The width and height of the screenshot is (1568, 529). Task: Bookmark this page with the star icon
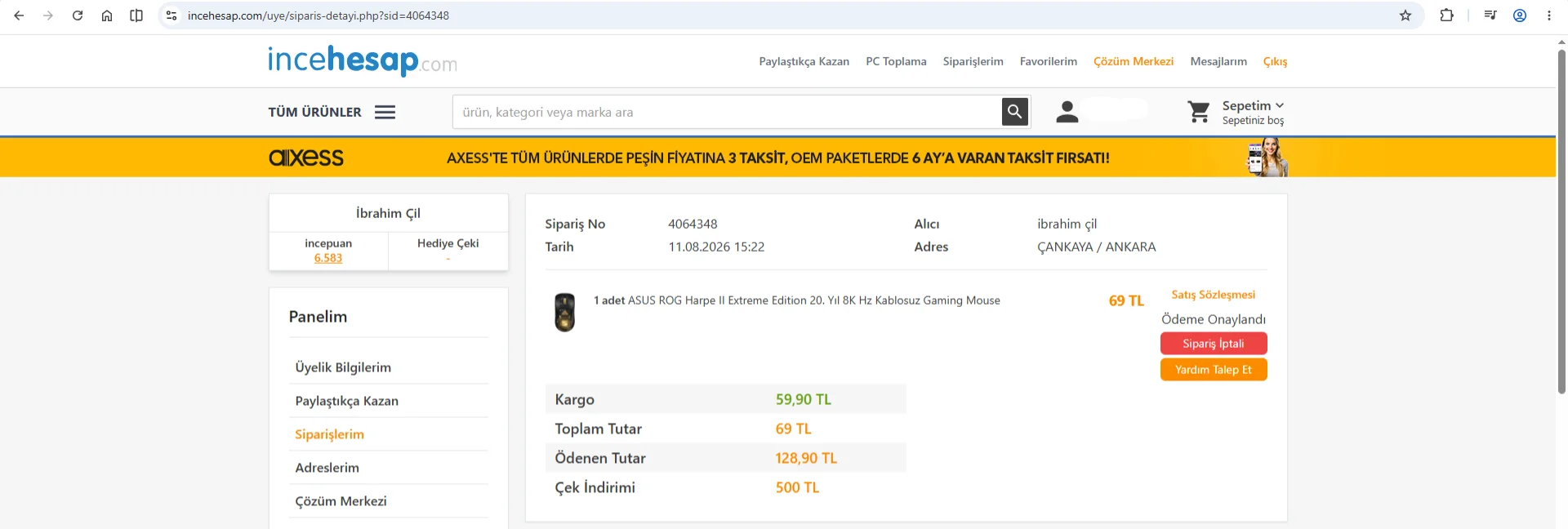(1405, 16)
